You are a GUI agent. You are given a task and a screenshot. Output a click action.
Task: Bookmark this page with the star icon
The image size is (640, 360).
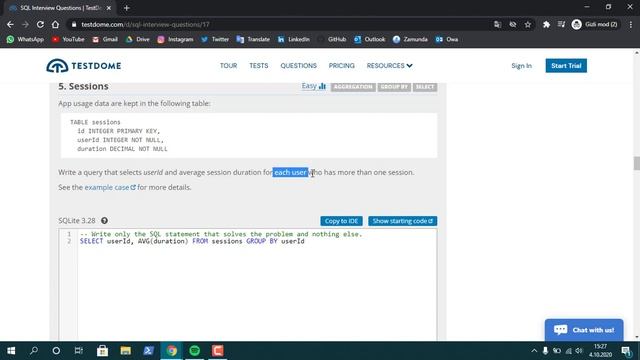point(528,24)
